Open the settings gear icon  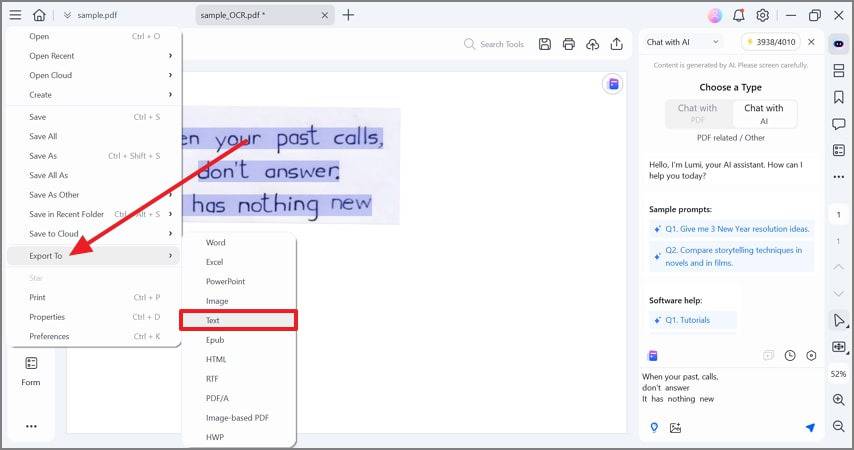click(762, 15)
